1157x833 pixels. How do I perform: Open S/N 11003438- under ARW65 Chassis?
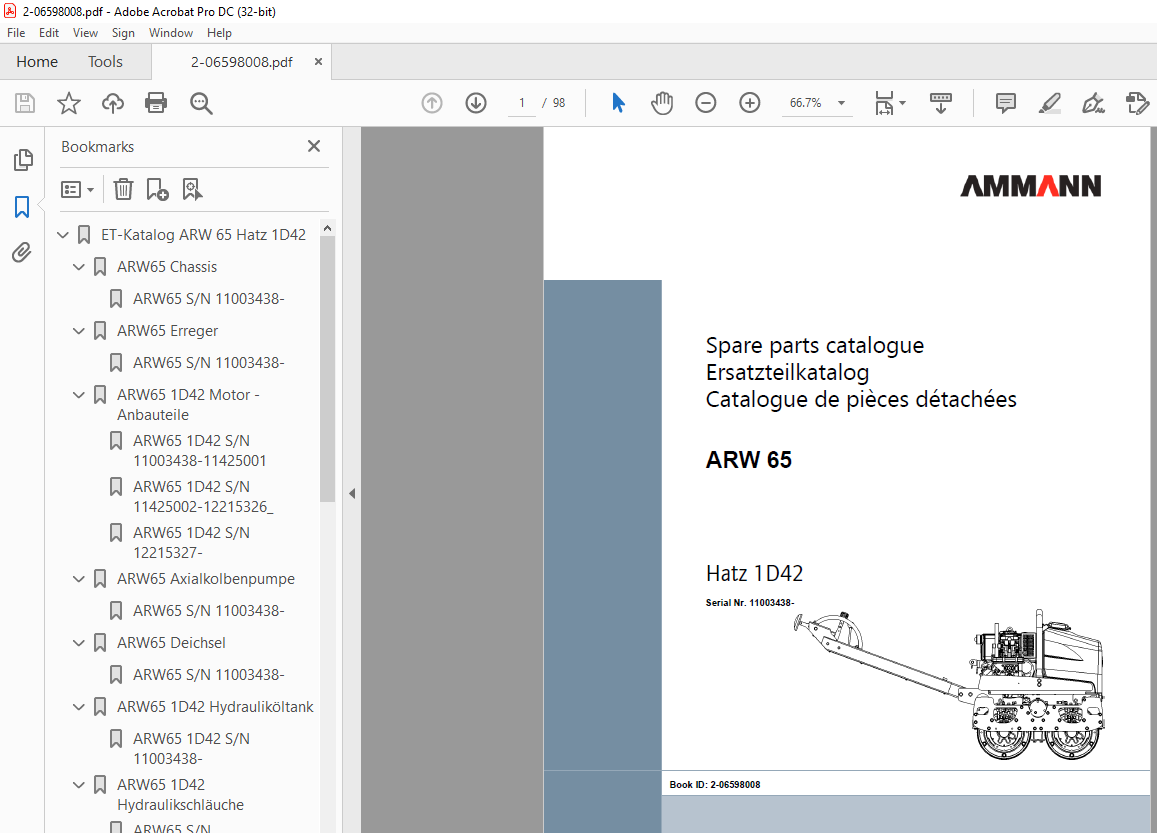(x=208, y=299)
